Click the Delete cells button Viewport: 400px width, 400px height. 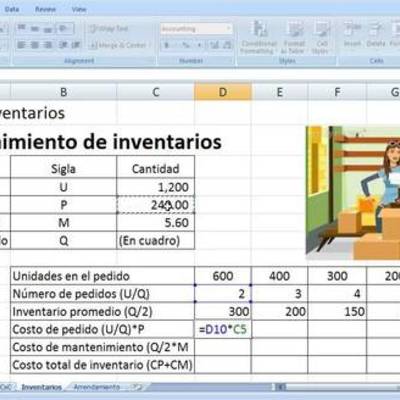tap(376, 35)
